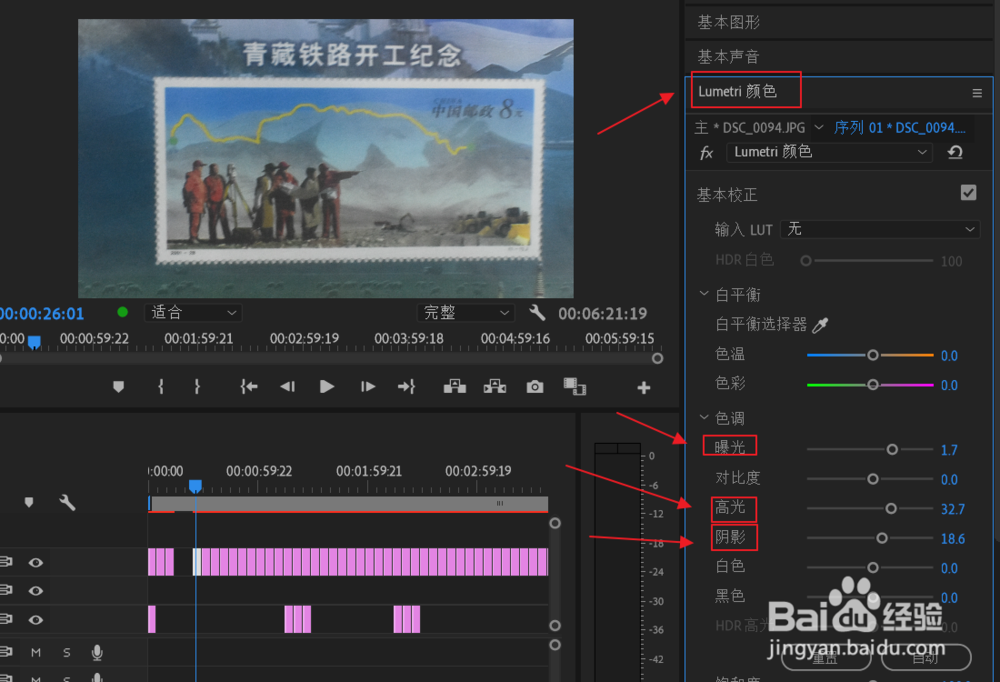1000x682 pixels.
Task: Open the Comparison View icon
Action: 575,387
